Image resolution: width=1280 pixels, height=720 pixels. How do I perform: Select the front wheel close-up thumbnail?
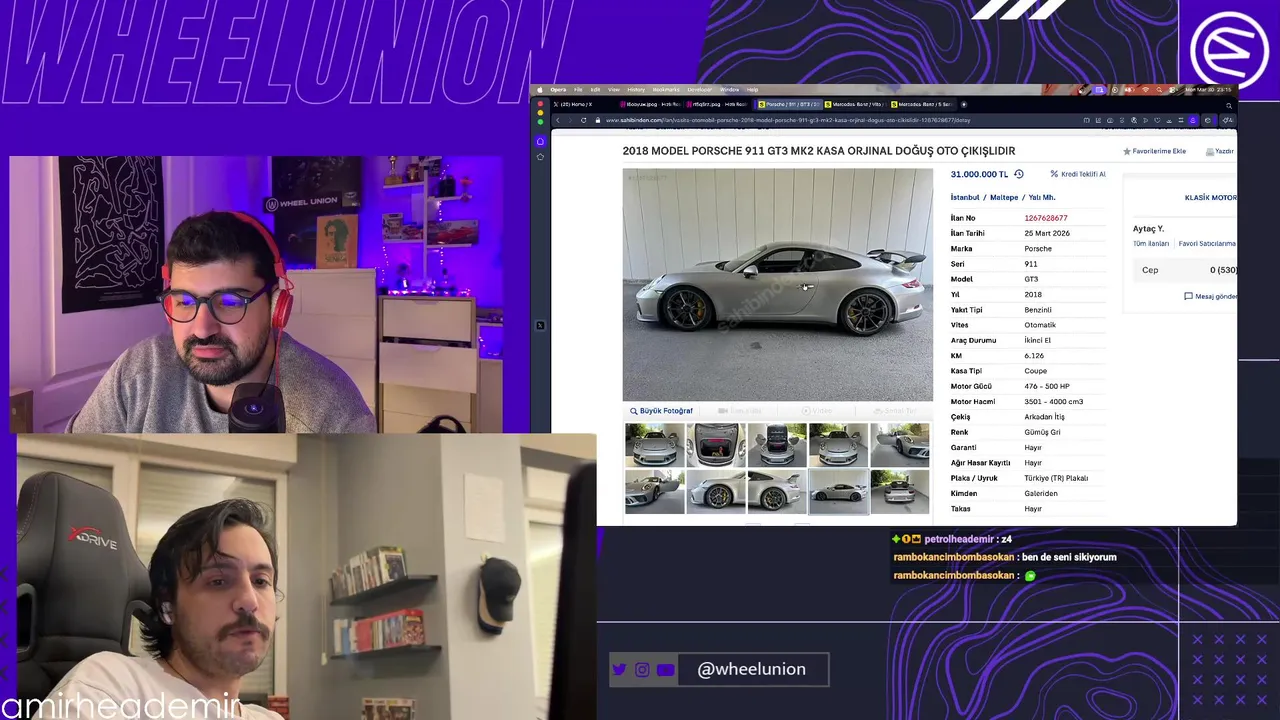716,492
